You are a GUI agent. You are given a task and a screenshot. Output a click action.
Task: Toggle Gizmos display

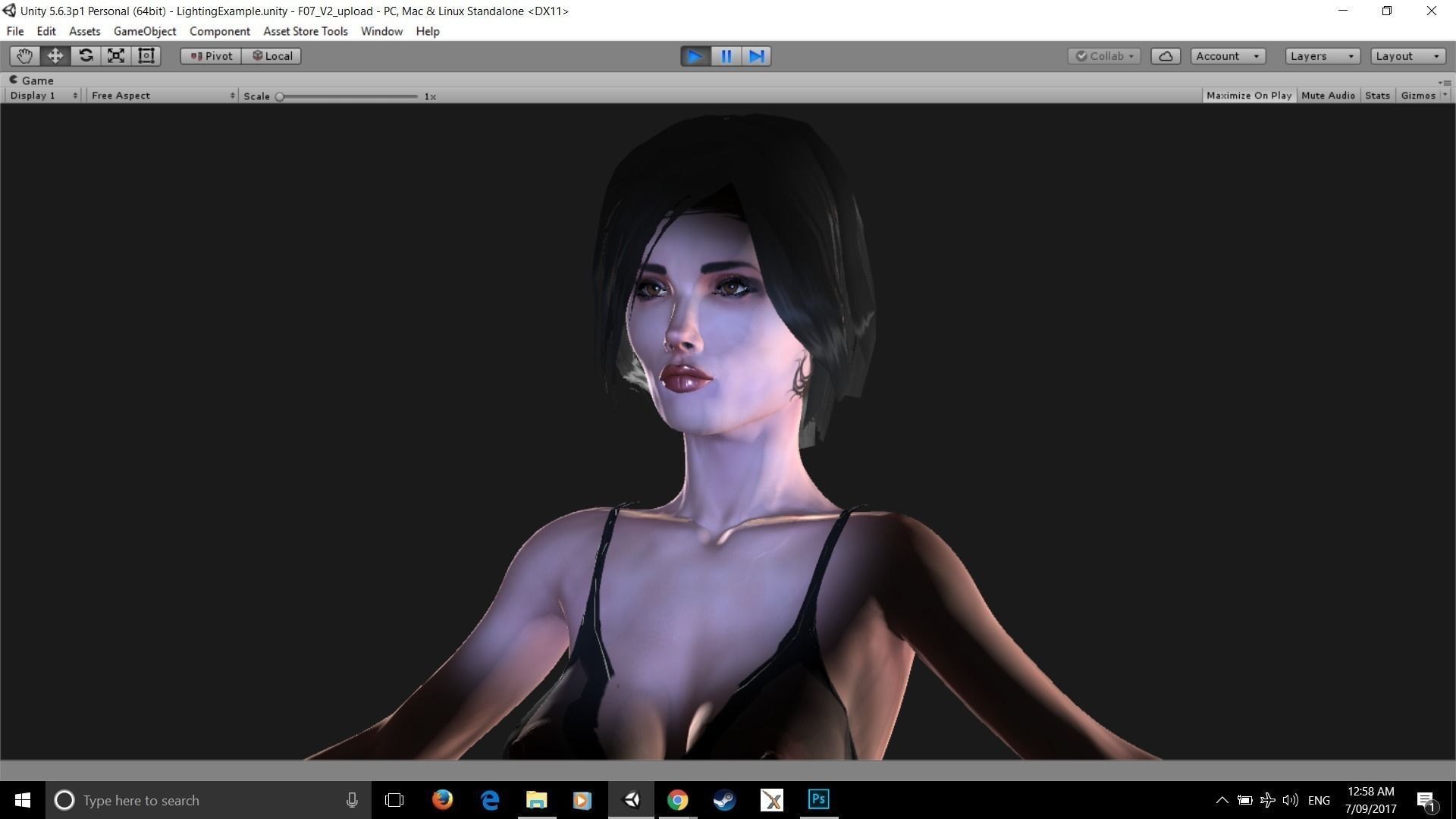click(1417, 96)
